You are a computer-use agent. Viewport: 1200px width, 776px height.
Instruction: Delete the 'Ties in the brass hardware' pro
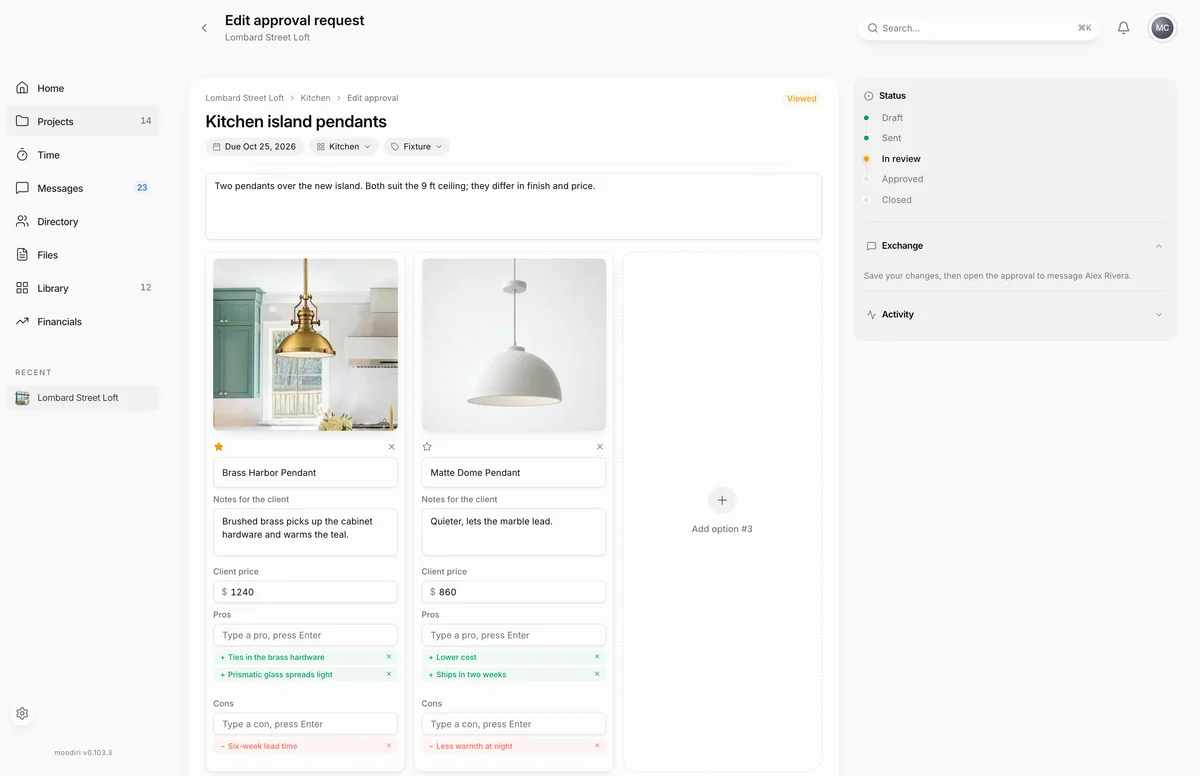pyautogui.click(x=389, y=657)
